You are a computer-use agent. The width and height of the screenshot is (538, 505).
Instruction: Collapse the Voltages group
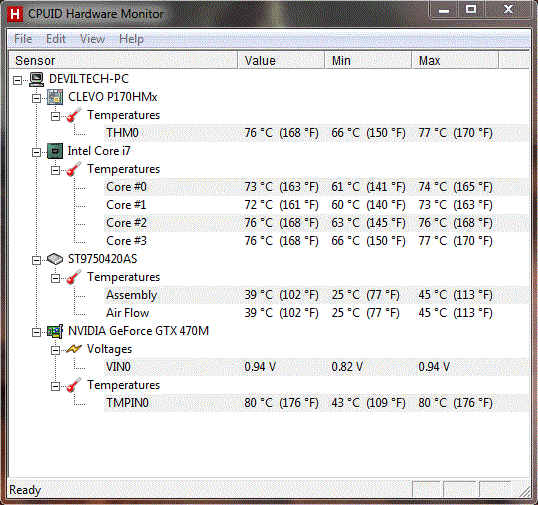click(x=55, y=350)
